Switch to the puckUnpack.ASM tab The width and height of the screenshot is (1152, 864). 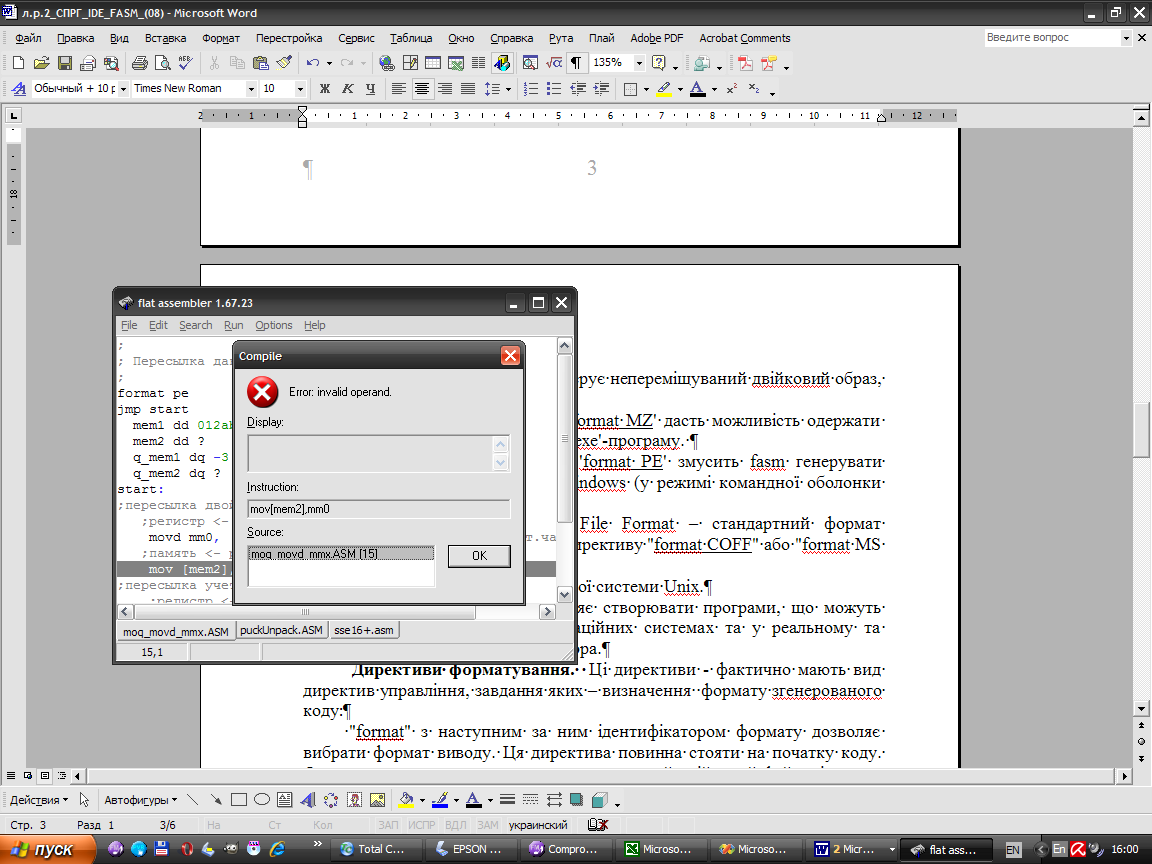pyautogui.click(x=281, y=630)
